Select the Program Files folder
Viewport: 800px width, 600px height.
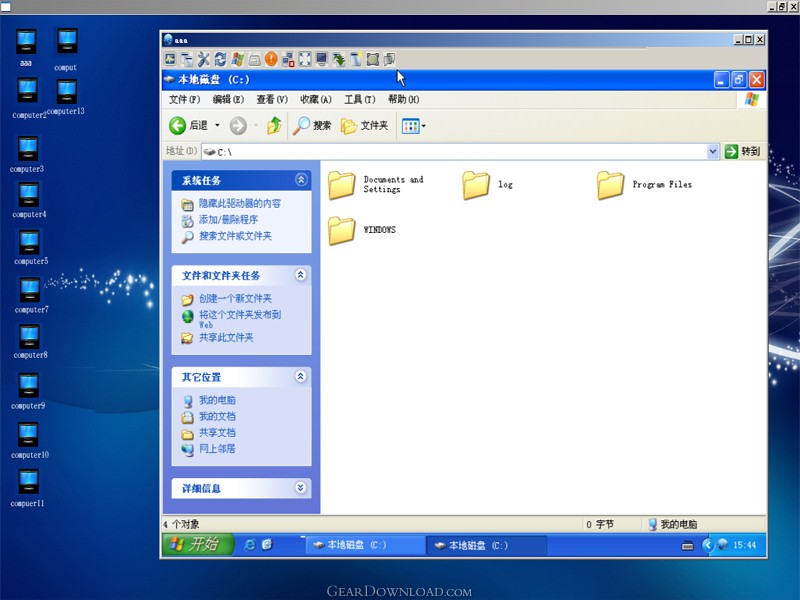644,184
